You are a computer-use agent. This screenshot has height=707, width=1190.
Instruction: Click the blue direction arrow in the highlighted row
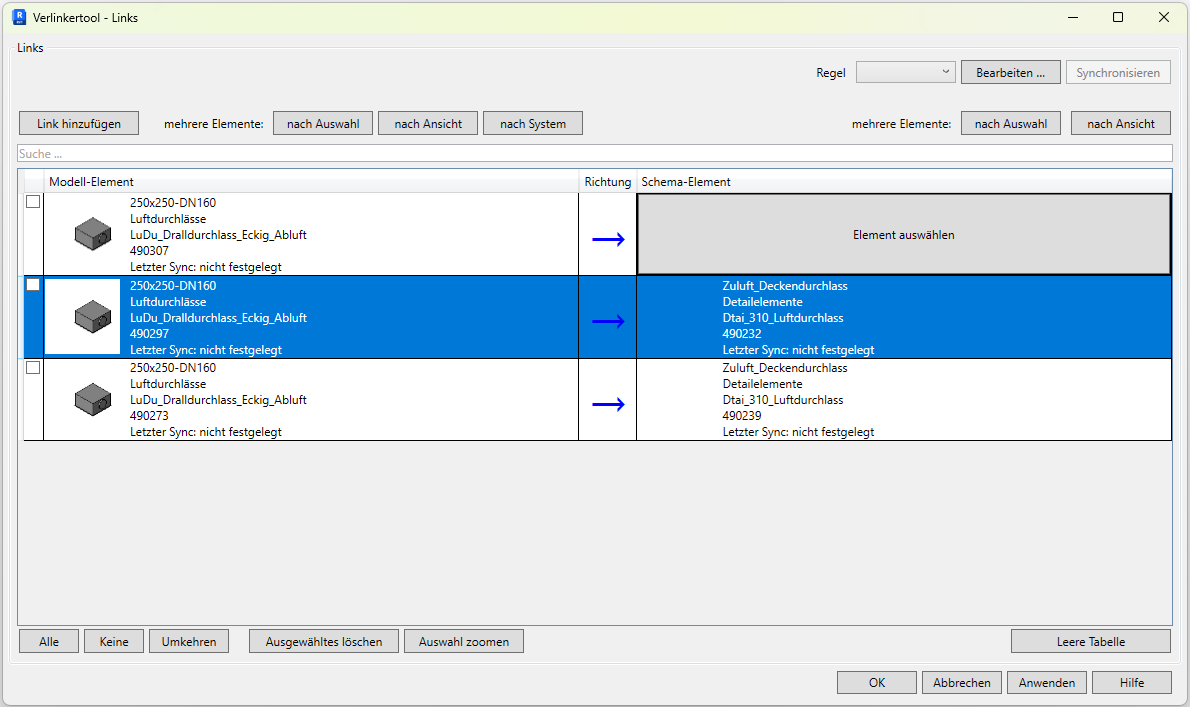[608, 321]
